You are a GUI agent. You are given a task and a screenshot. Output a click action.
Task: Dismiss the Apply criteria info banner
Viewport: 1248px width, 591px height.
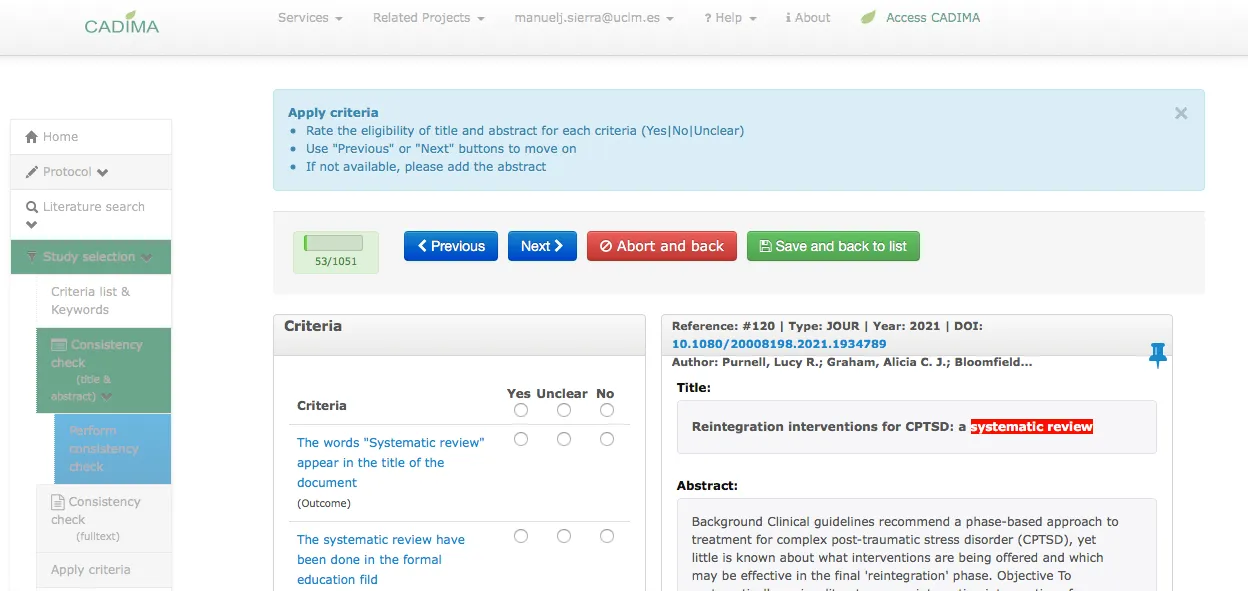coord(1181,113)
